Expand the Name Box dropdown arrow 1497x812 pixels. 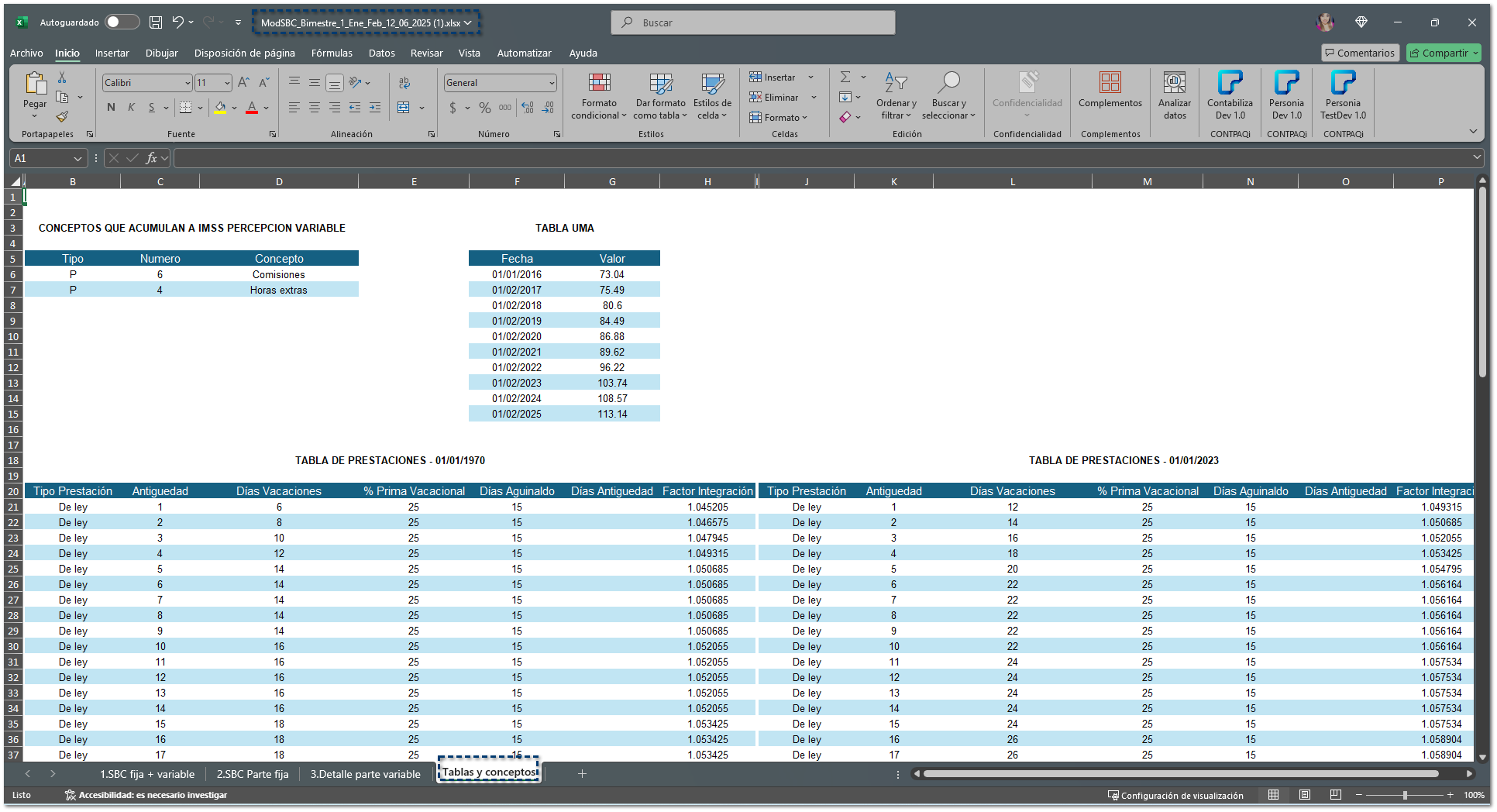click(x=77, y=158)
